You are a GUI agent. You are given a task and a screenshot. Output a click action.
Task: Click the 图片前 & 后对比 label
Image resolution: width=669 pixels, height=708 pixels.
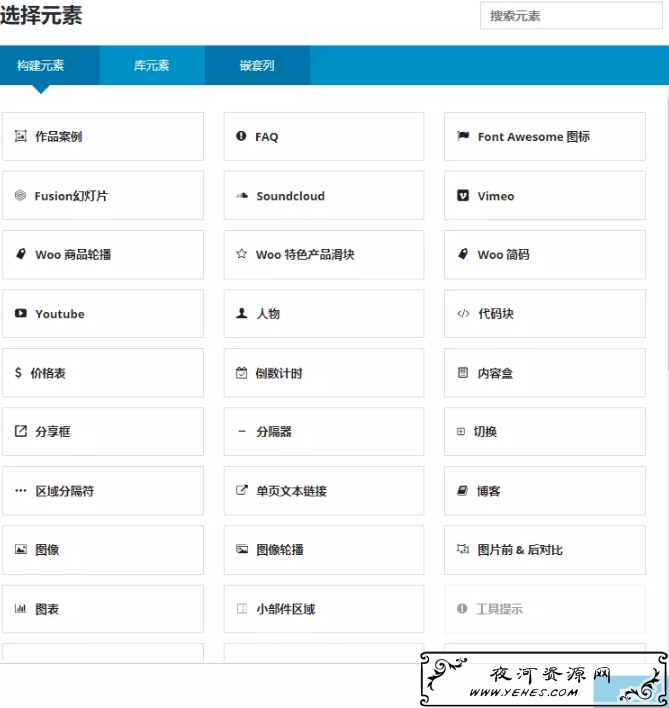tap(520, 550)
